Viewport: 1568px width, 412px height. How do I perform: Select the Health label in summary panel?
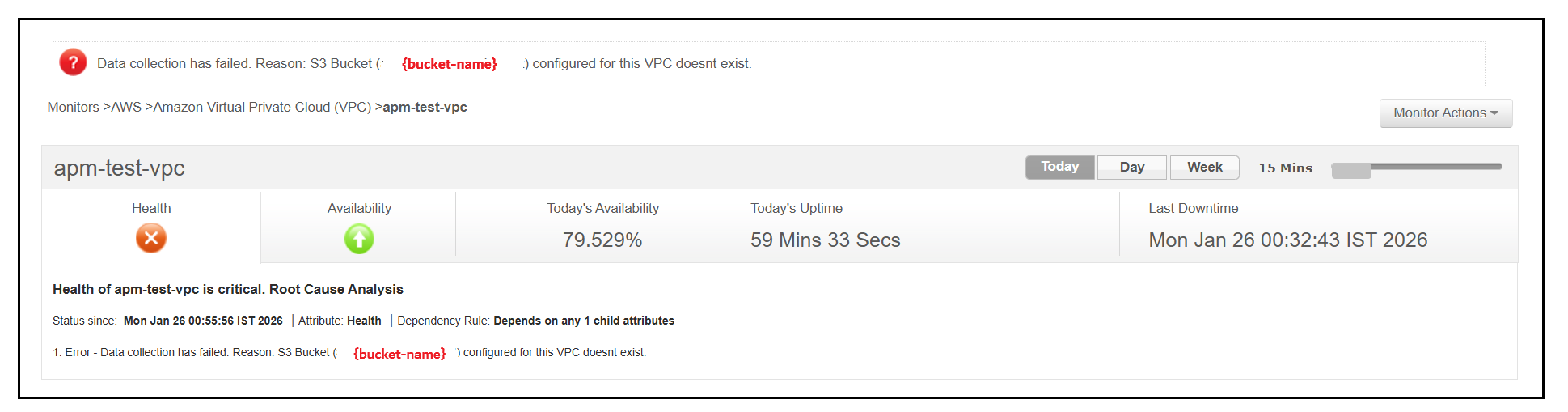[151, 208]
